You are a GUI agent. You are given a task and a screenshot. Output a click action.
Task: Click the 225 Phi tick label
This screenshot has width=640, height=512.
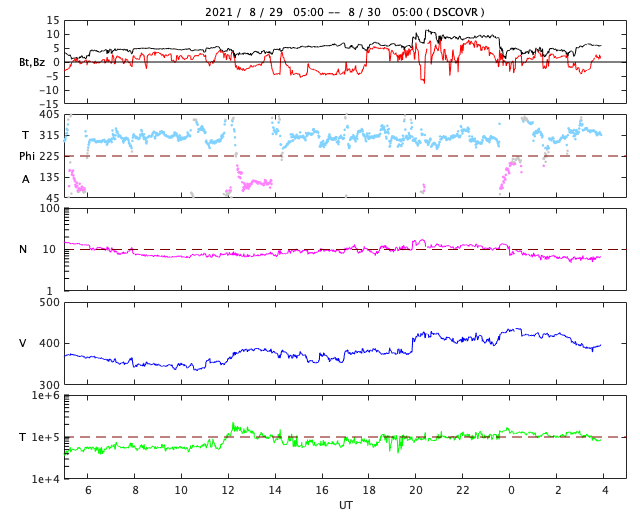click(49, 156)
